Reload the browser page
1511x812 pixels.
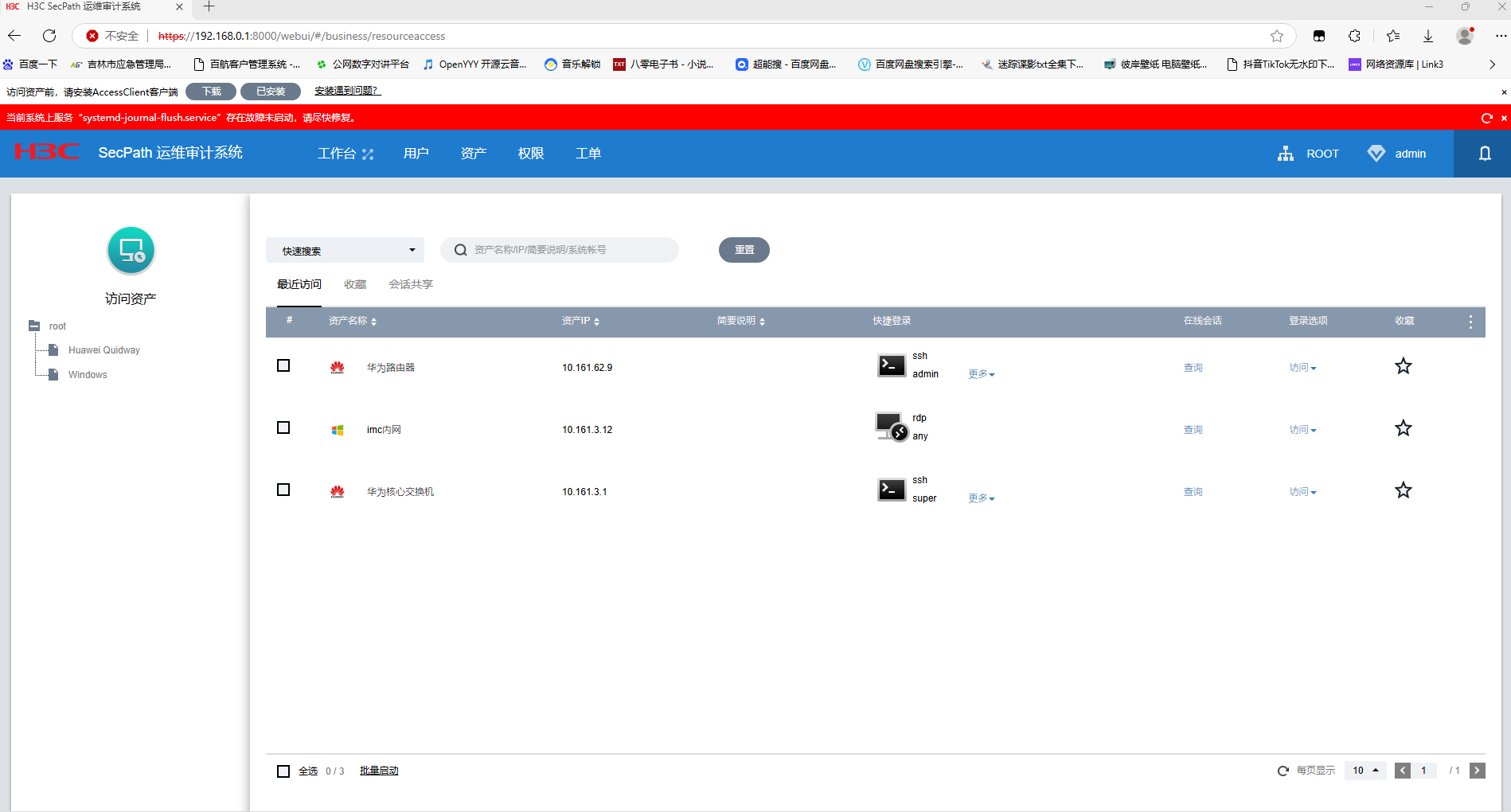pyautogui.click(x=49, y=36)
